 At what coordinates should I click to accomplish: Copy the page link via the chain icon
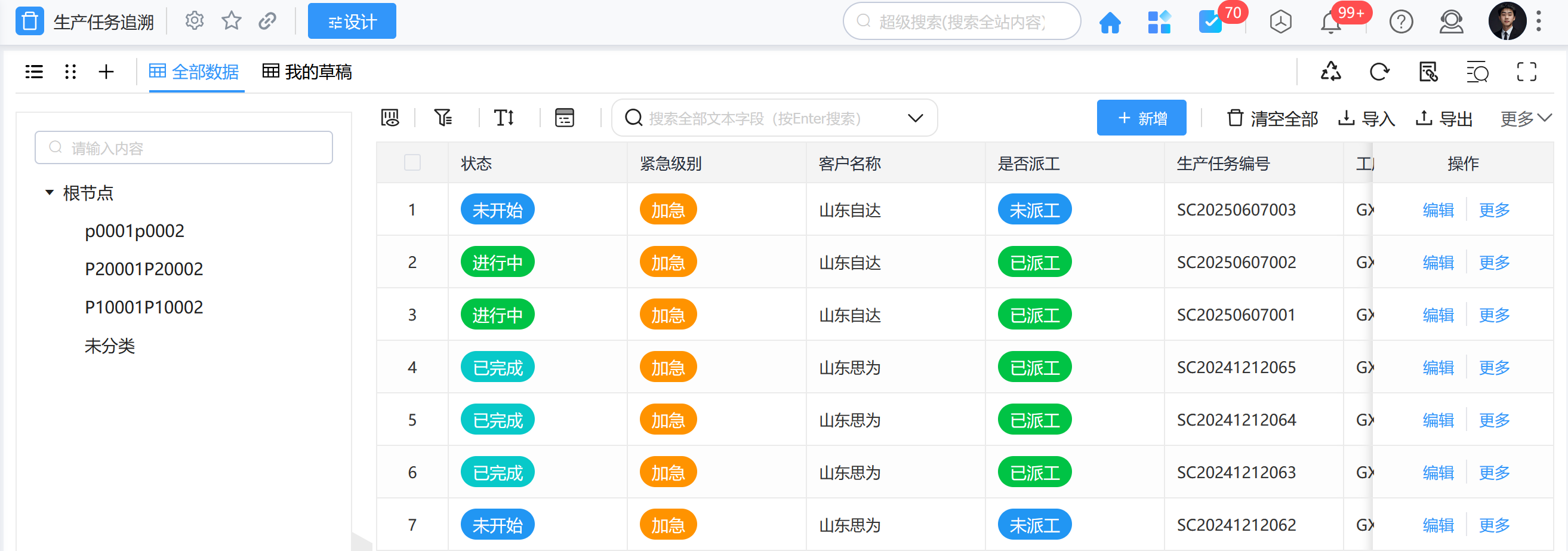pos(267,21)
